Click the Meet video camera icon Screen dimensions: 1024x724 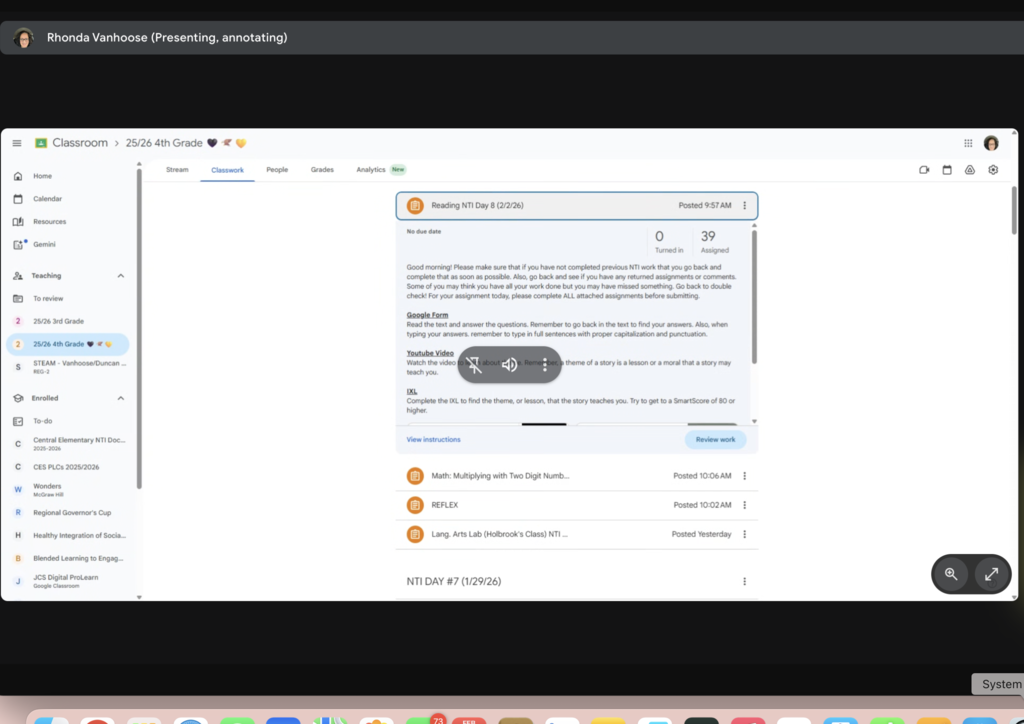point(924,170)
